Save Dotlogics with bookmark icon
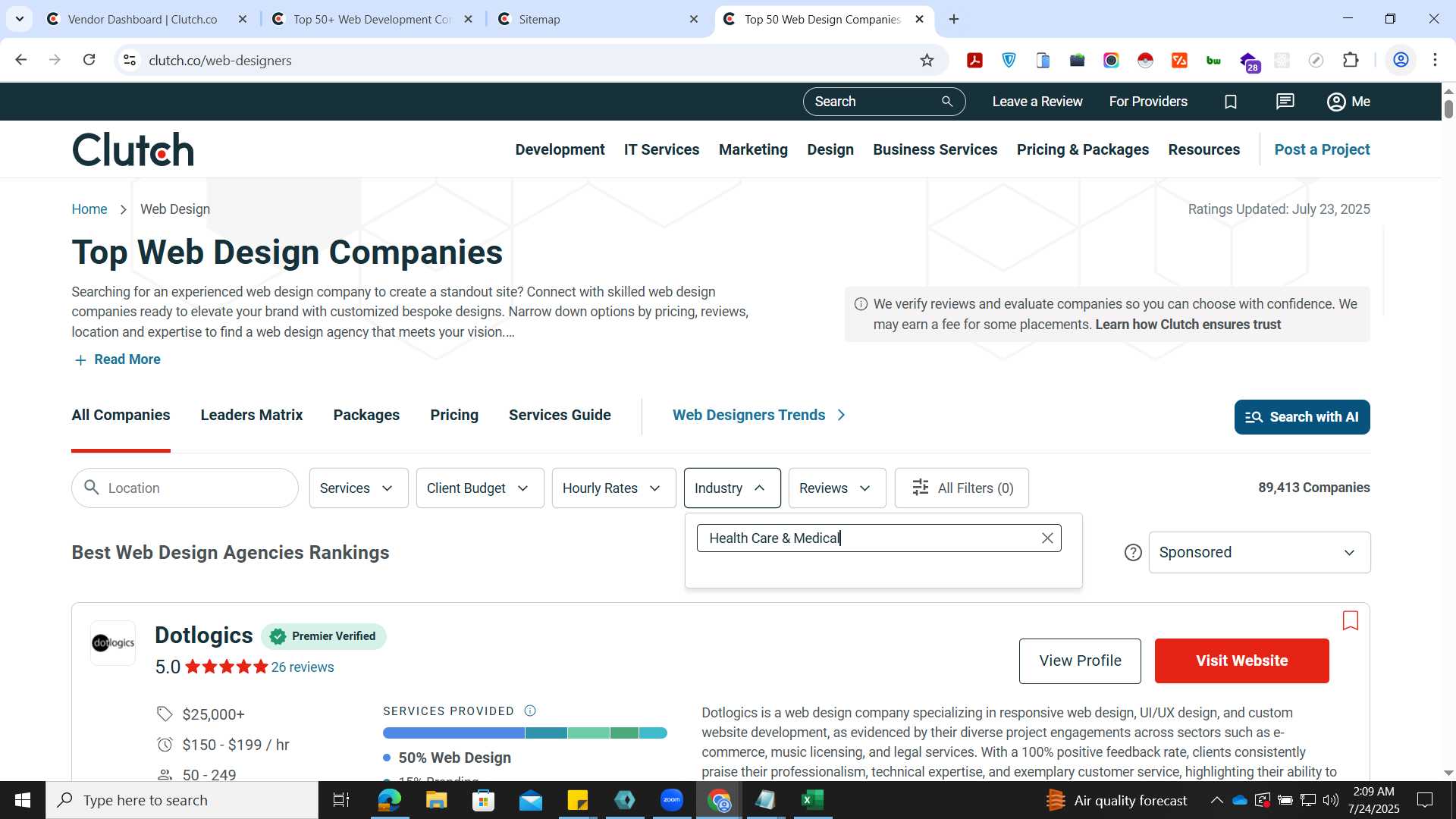Screen dimensions: 1456x819 pyautogui.click(x=1351, y=621)
